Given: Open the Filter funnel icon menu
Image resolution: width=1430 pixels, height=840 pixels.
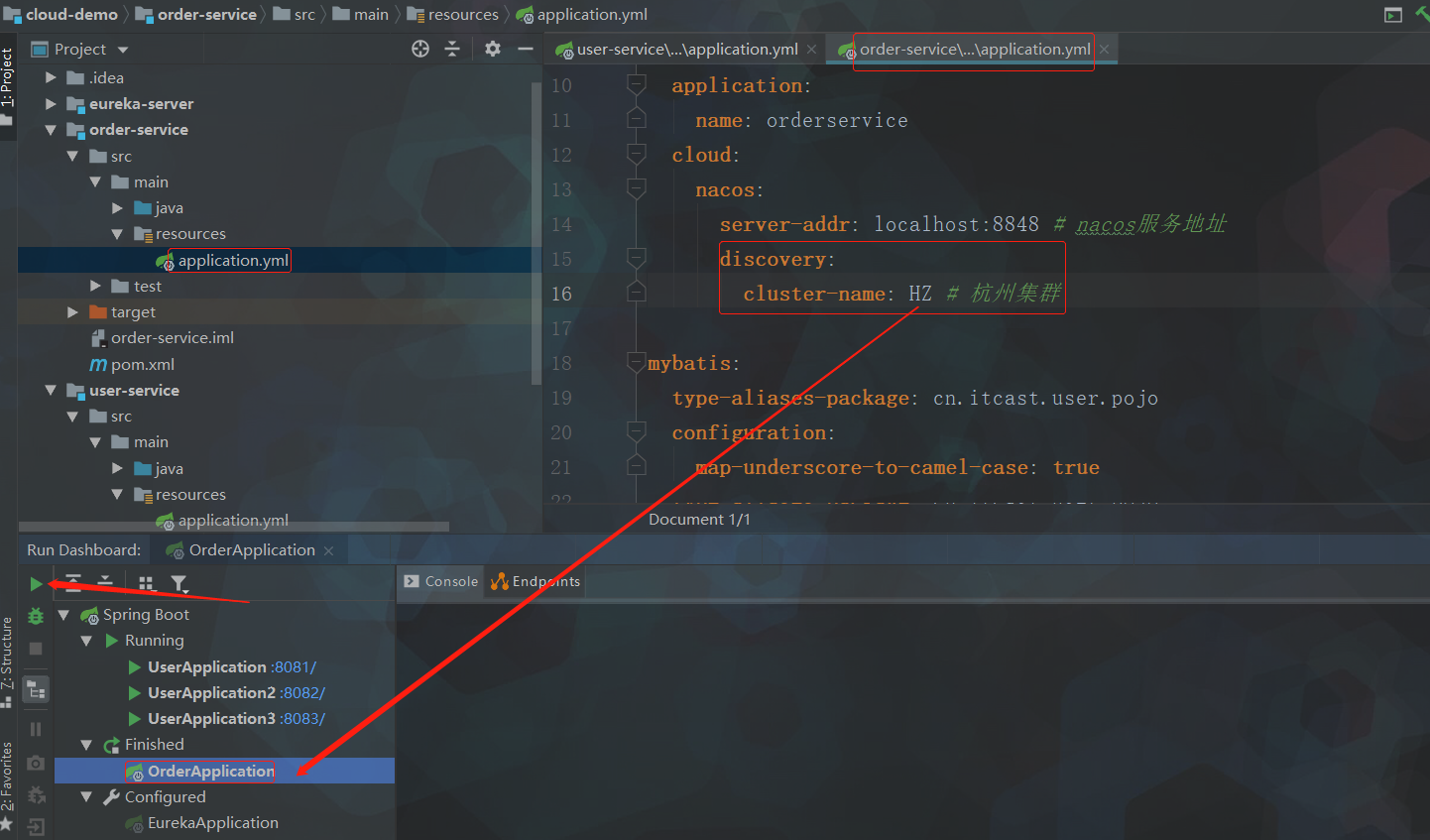Looking at the screenshot, I should [x=179, y=583].
